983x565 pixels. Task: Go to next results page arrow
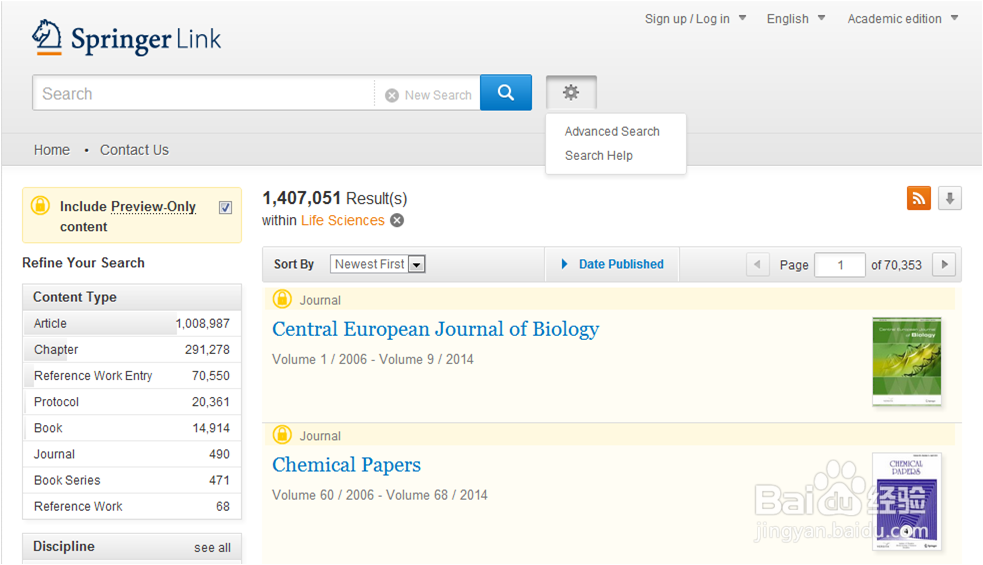[x=943, y=265]
